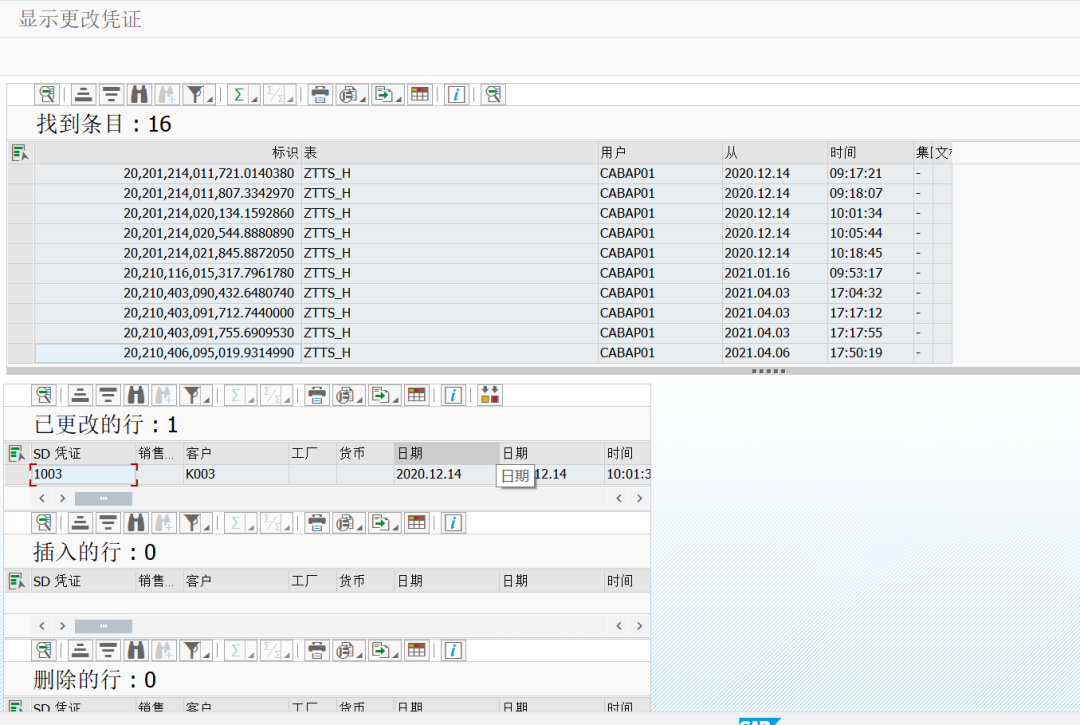1080x725 pixels.
Task: Open Export icon in 插入的行 toolbar
Action: coord(381,523)
